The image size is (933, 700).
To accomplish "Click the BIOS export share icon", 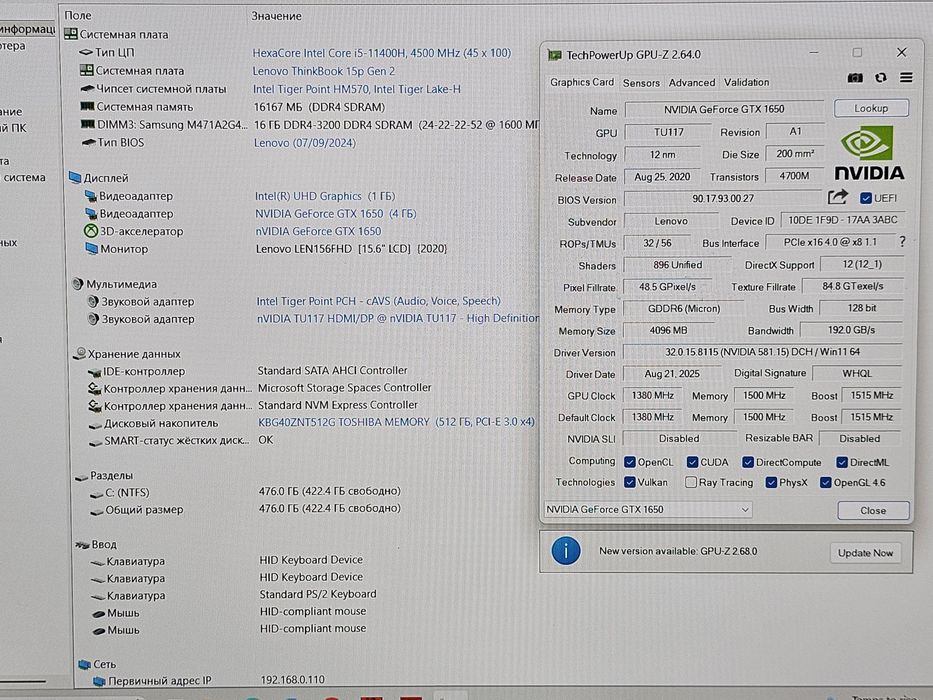I will (837, 197).
